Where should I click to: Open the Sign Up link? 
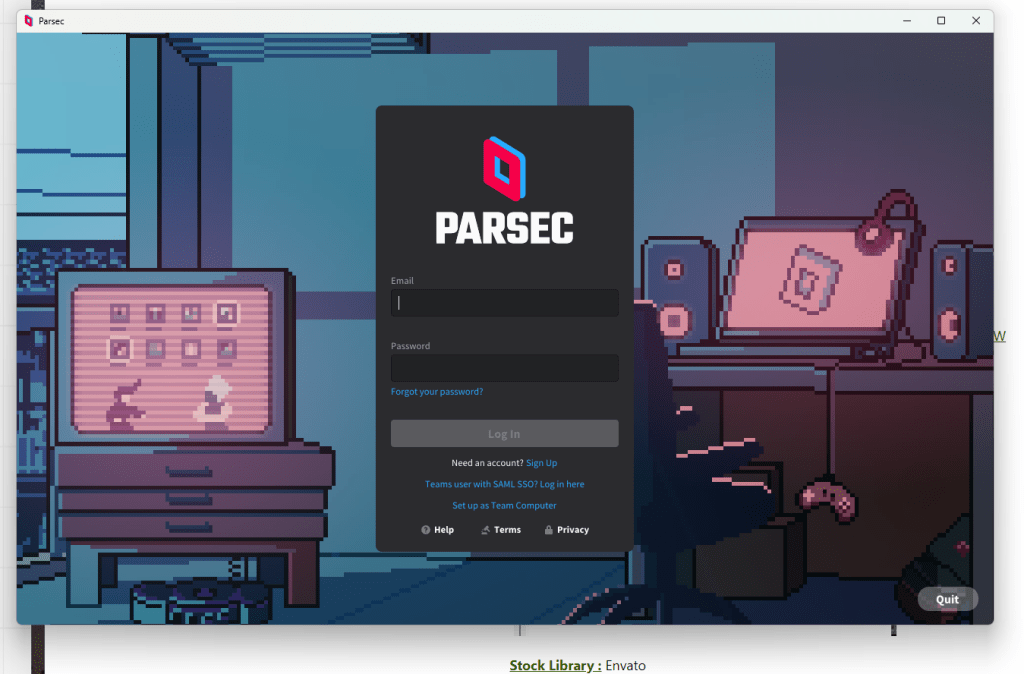click(541, 463)
